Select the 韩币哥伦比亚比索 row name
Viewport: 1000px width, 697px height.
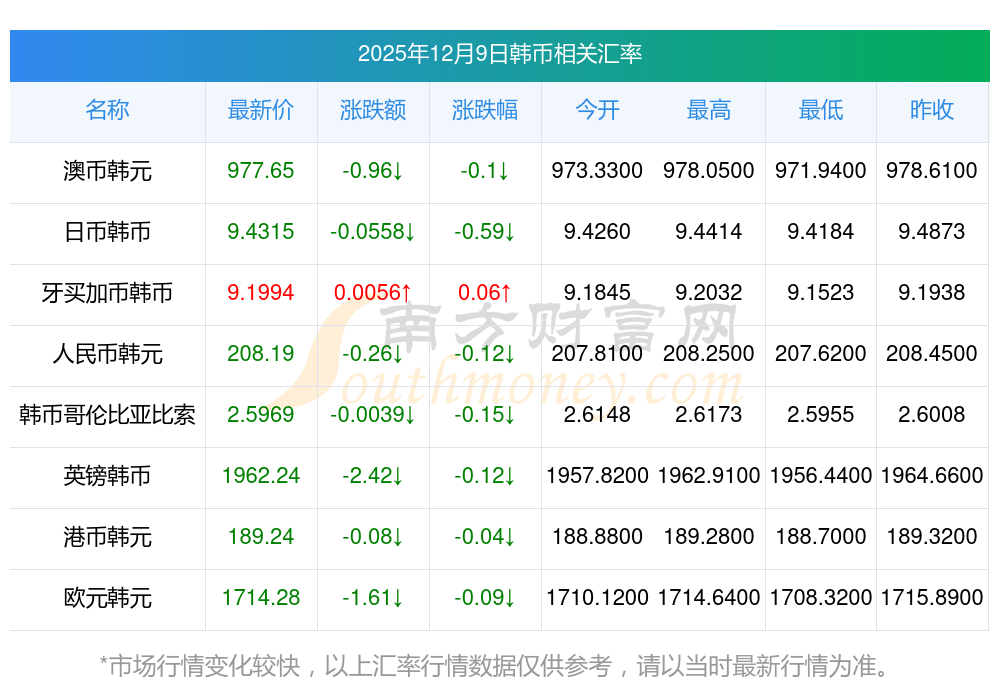click(107, 415)
